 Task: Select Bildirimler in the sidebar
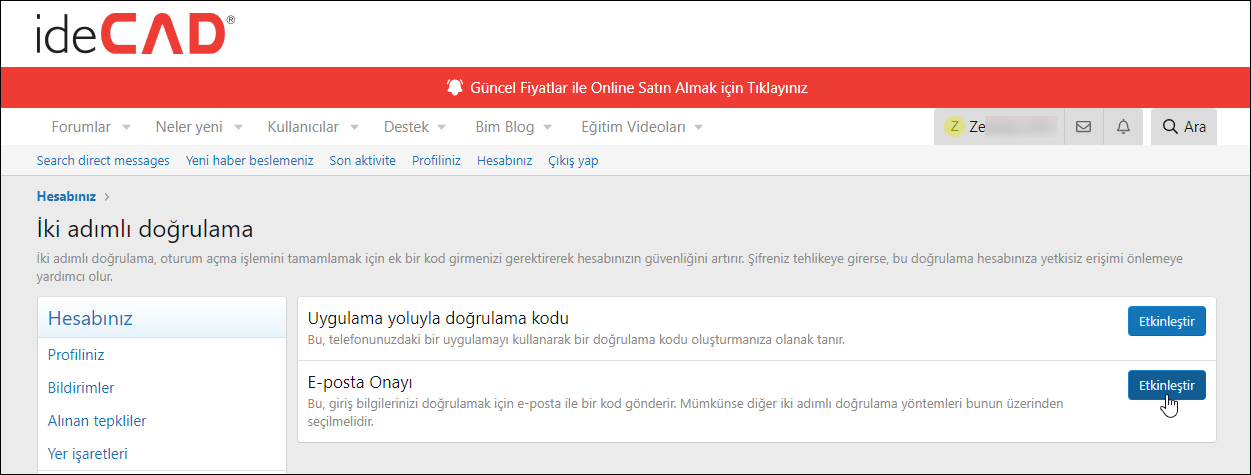click(x=81, y=387)
